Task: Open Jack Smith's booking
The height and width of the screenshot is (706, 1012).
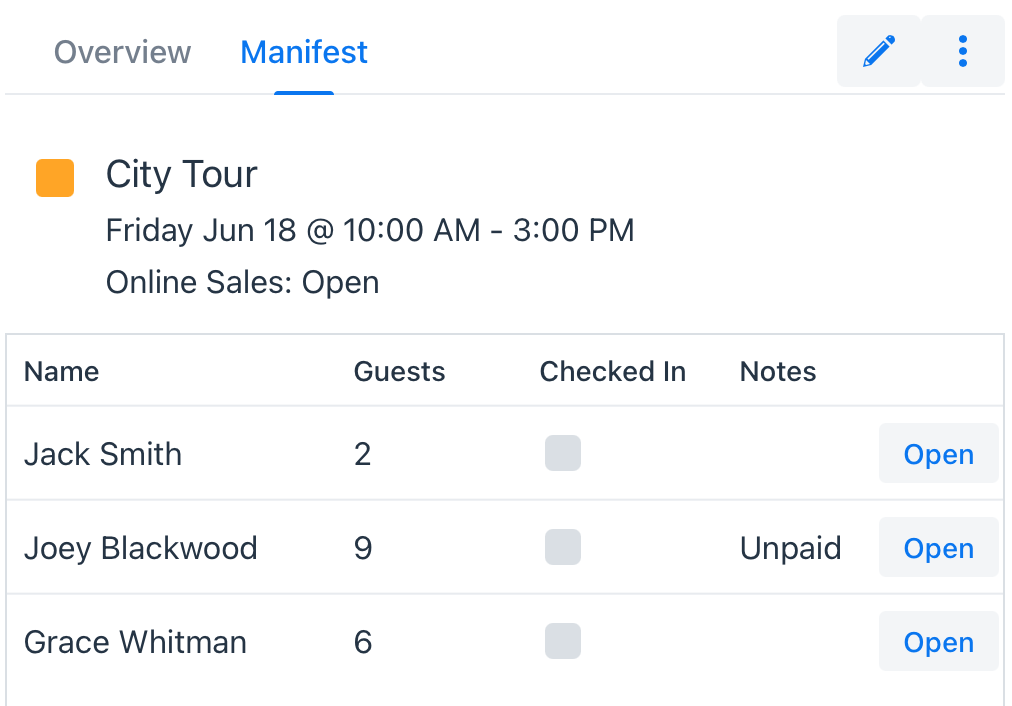Action: (x=938, y=454)
